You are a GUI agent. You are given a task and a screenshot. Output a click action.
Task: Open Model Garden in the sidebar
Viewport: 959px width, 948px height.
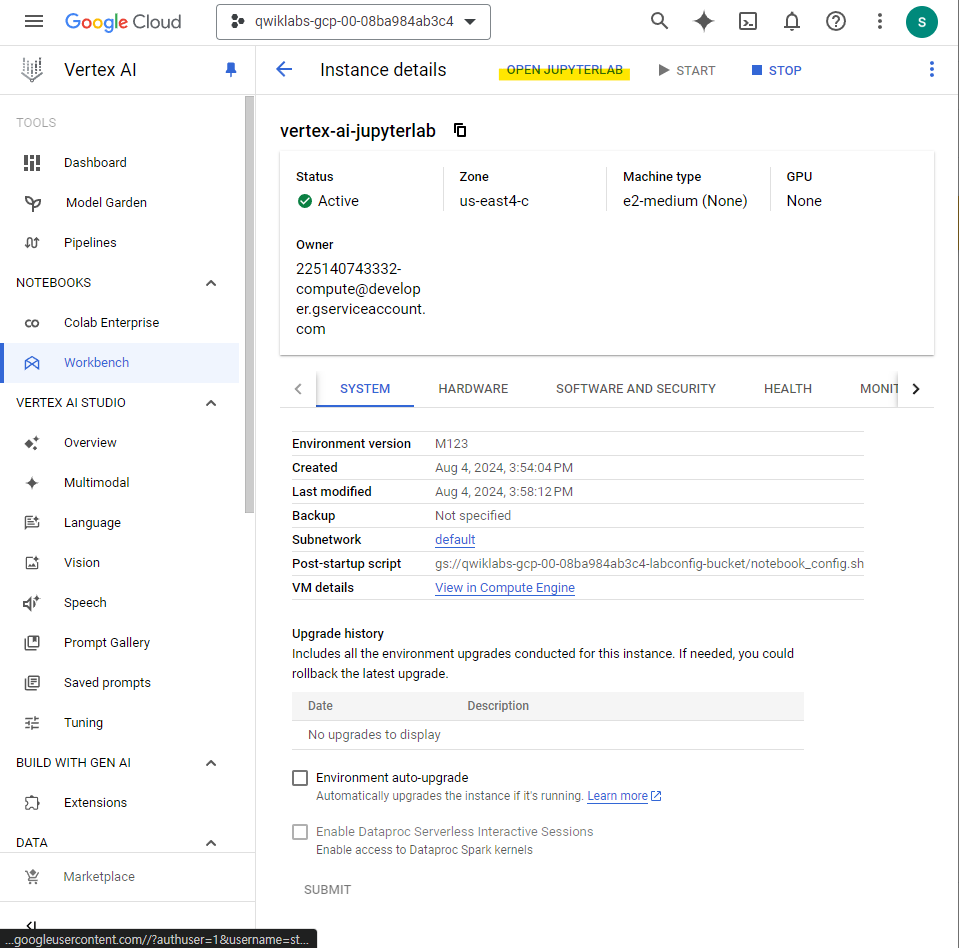pos(120,202)
